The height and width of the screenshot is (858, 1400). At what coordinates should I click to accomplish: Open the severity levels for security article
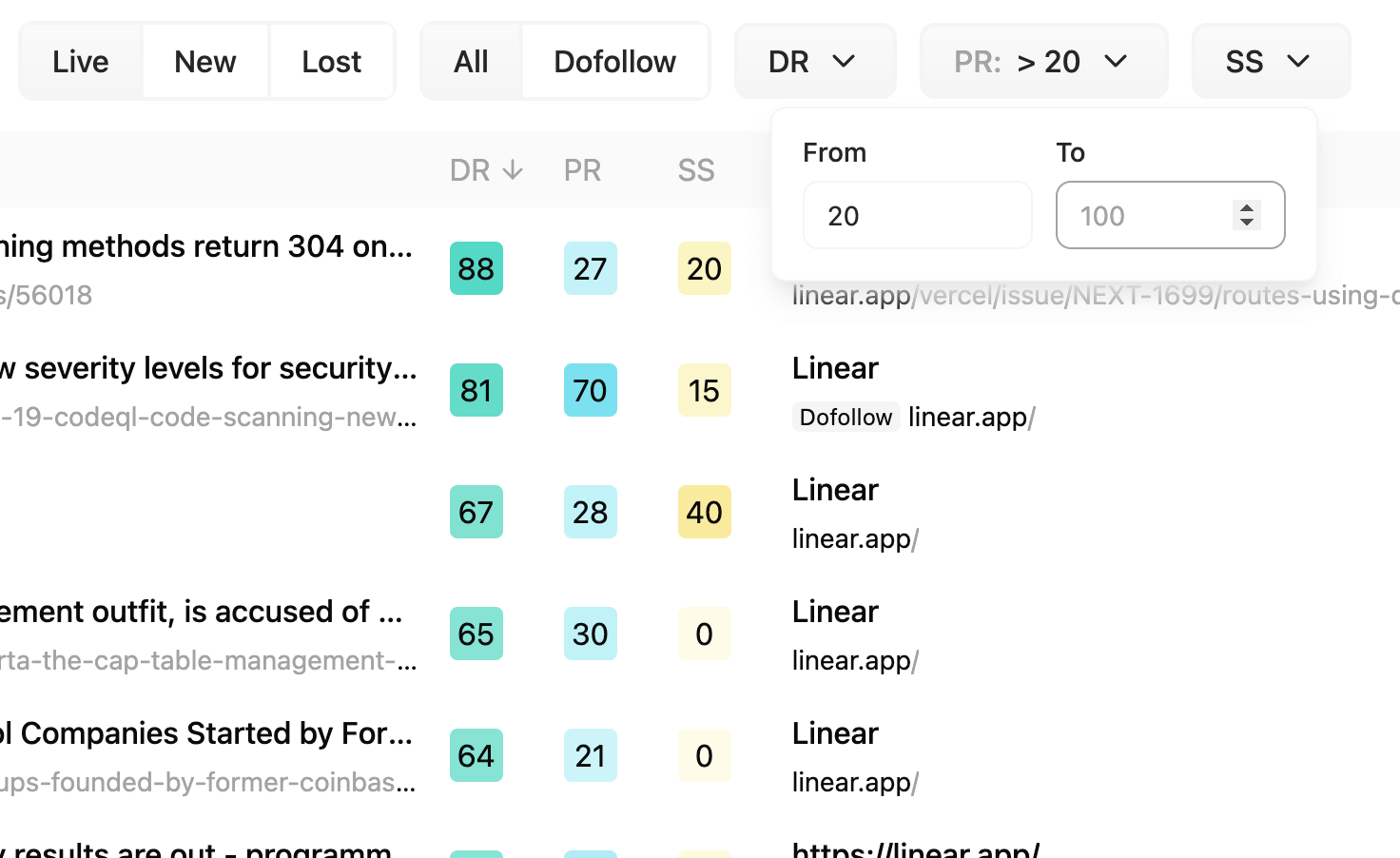[x=209, y=368]
